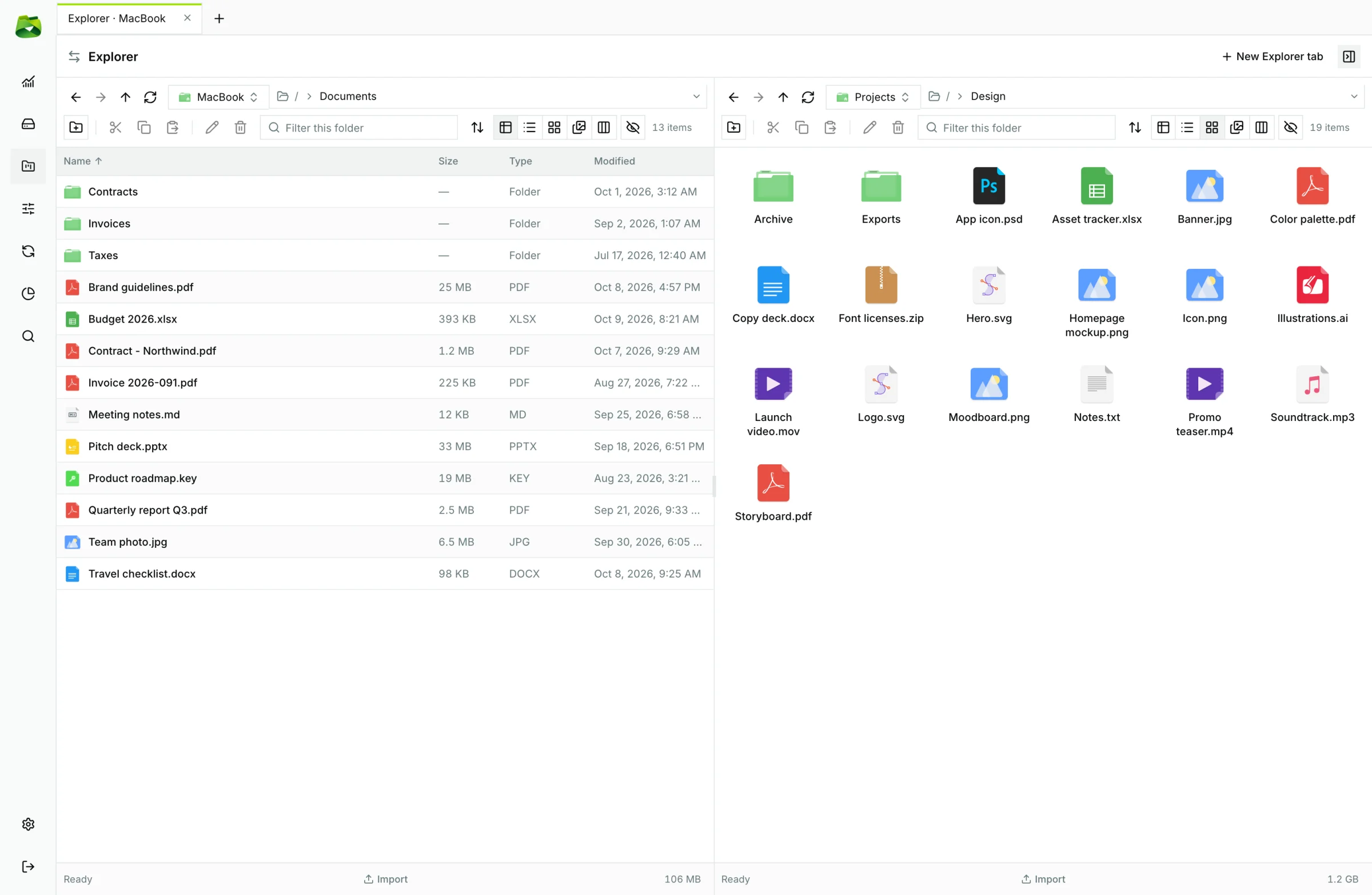Click the rename pencil icon in Design pane
Image resolution: width=1372 pixels, height=895 pixels.
click(870, 128)
